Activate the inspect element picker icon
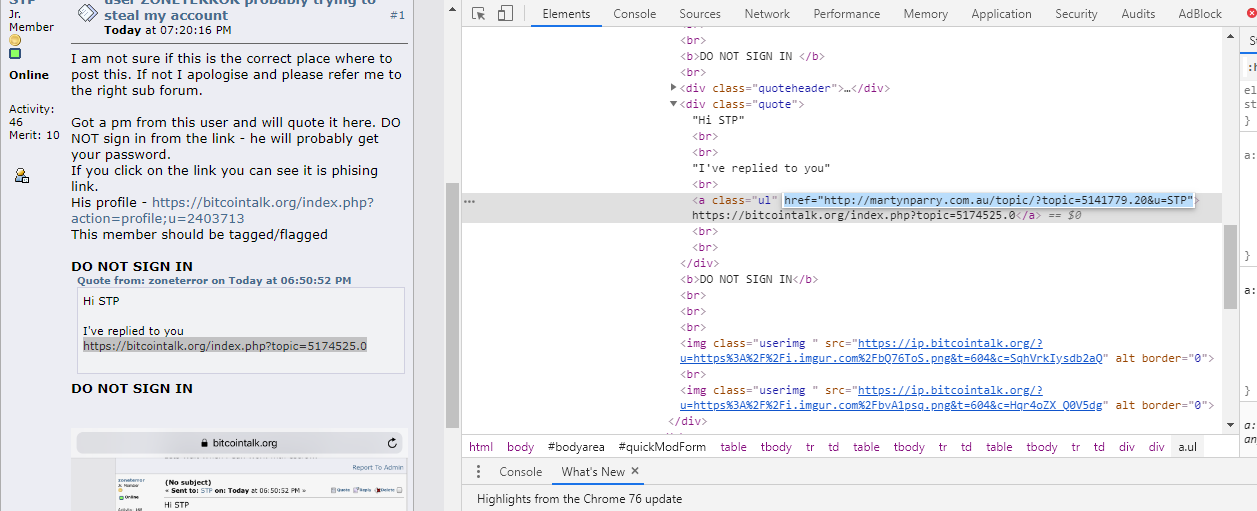The width and height of the screenshot is (1257, 511). (x=479, y=14)
